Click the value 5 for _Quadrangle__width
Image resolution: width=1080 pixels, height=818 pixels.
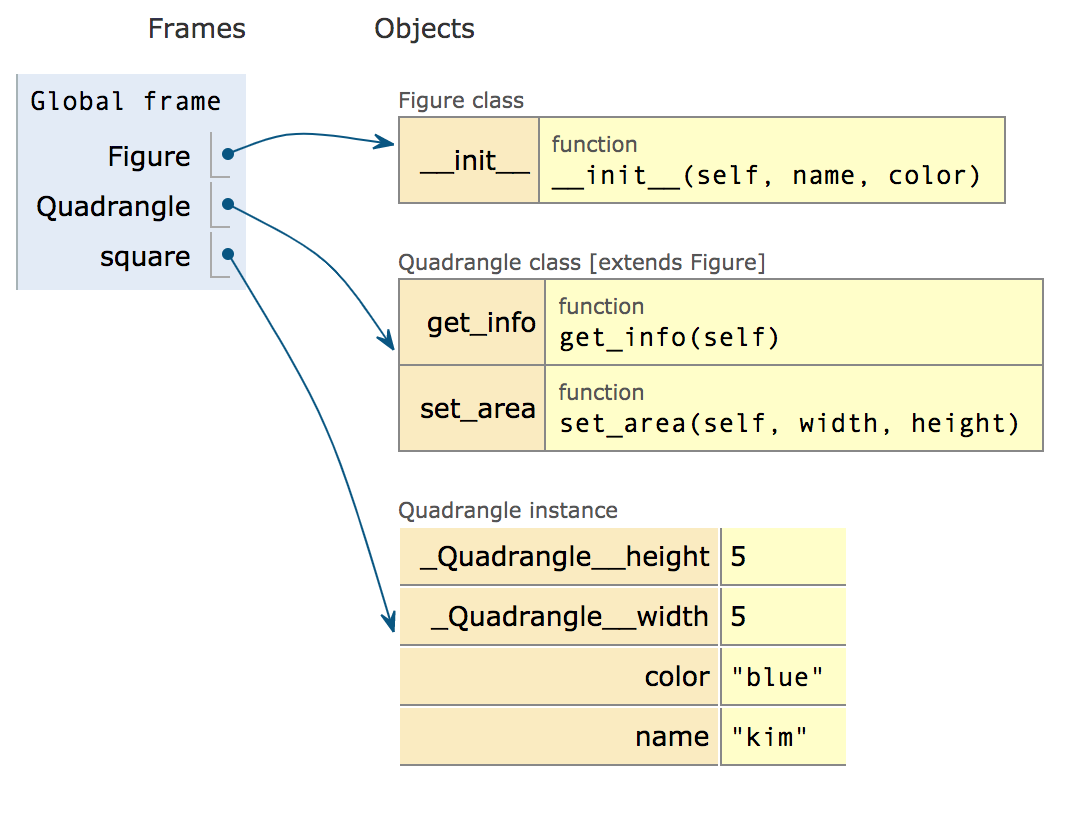pos(783,616)
